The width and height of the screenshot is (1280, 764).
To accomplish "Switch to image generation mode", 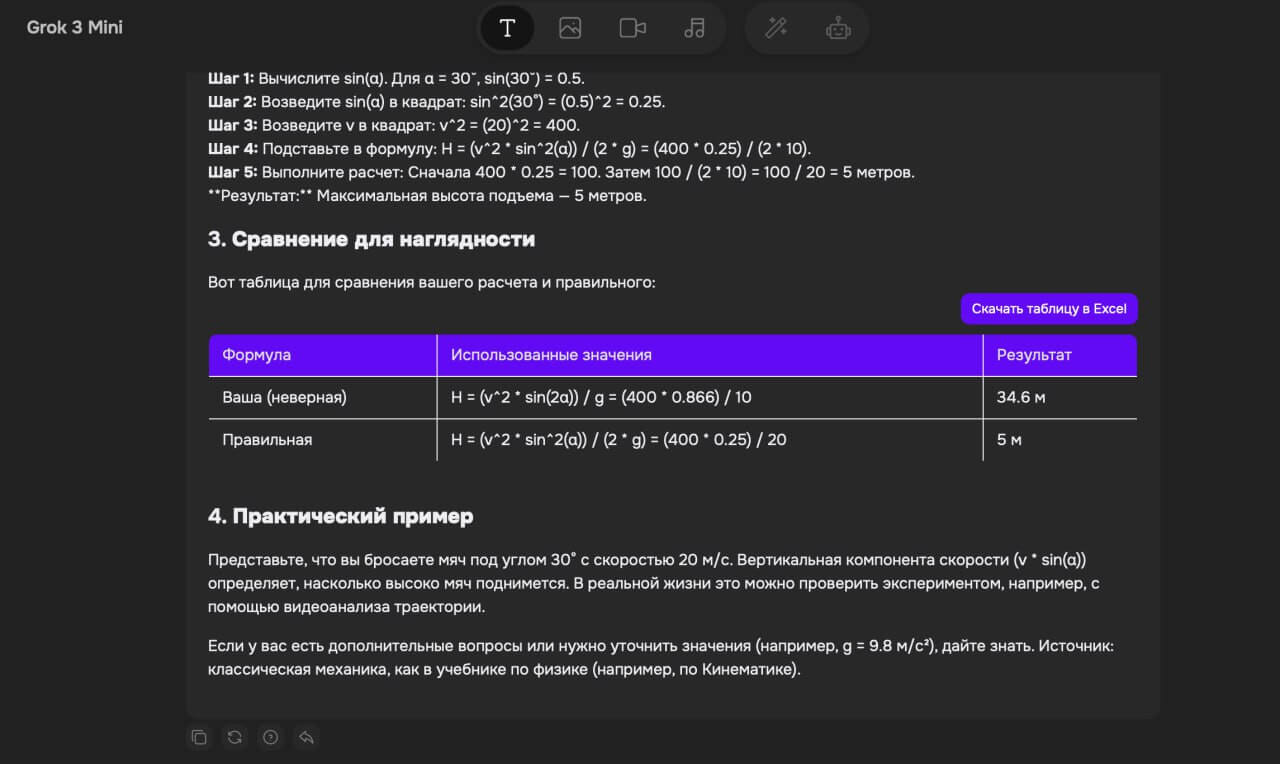I will pyautogui.click(x=570, y=28).
